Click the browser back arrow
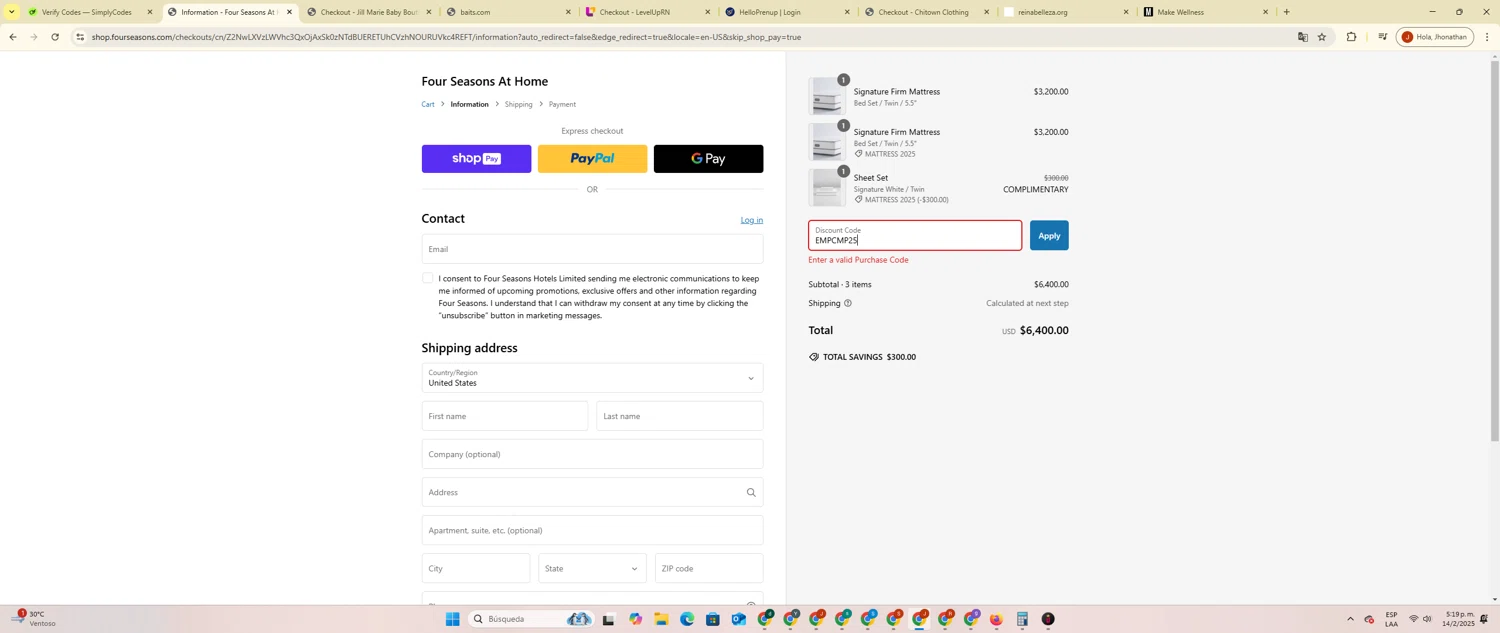The width and height of the screenshot is (1500, 633). tap(12, 37)
